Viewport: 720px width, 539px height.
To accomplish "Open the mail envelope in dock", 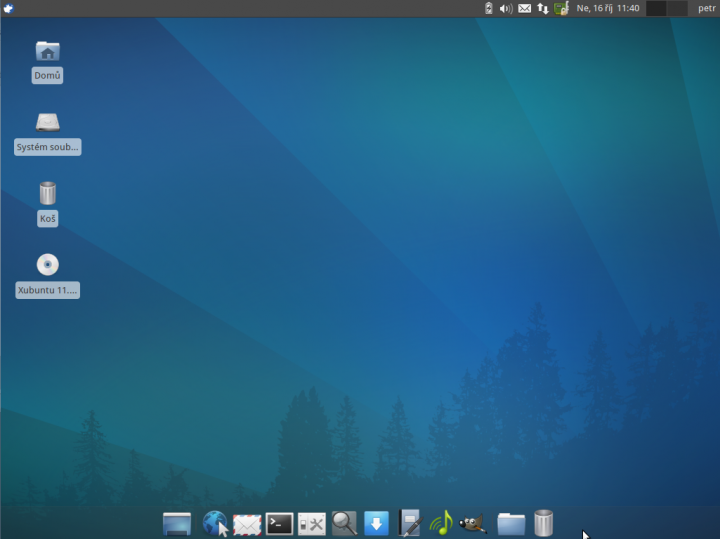I will [x=247, y=524].
